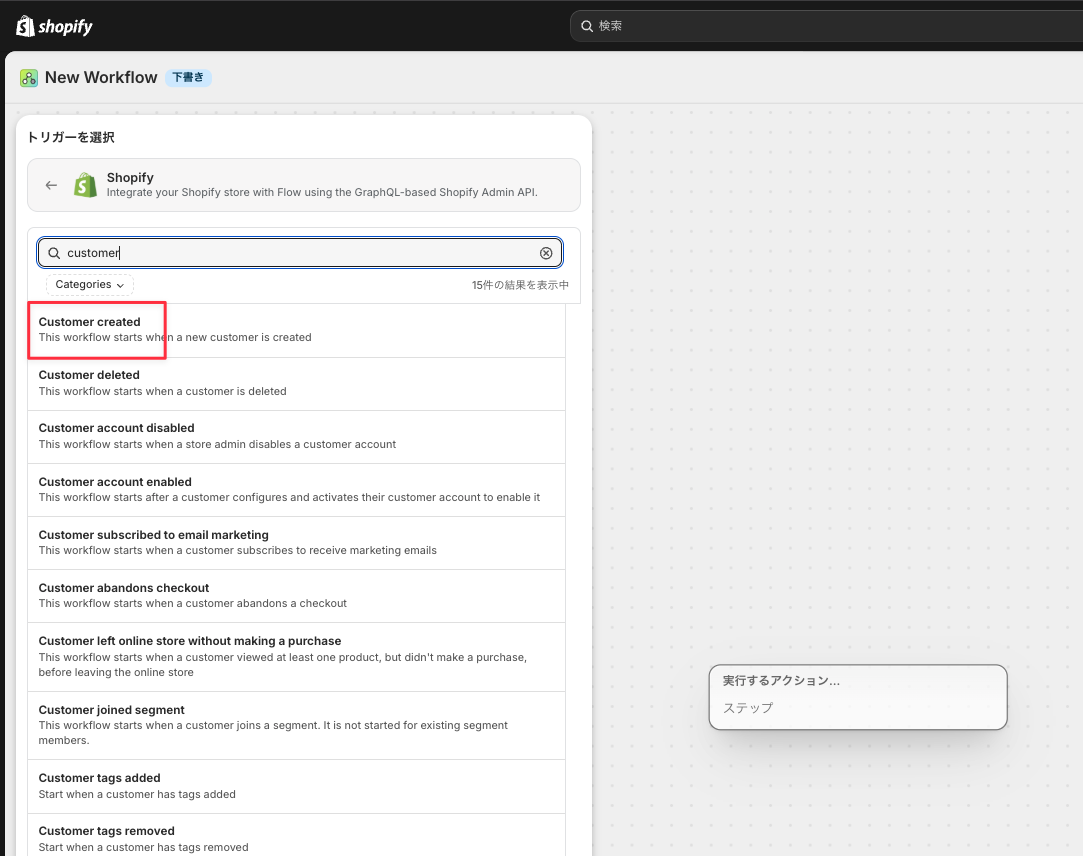1083x856 pixels.
Task: Click the magnifier icon in trigger search
Action: coord(54,253)
